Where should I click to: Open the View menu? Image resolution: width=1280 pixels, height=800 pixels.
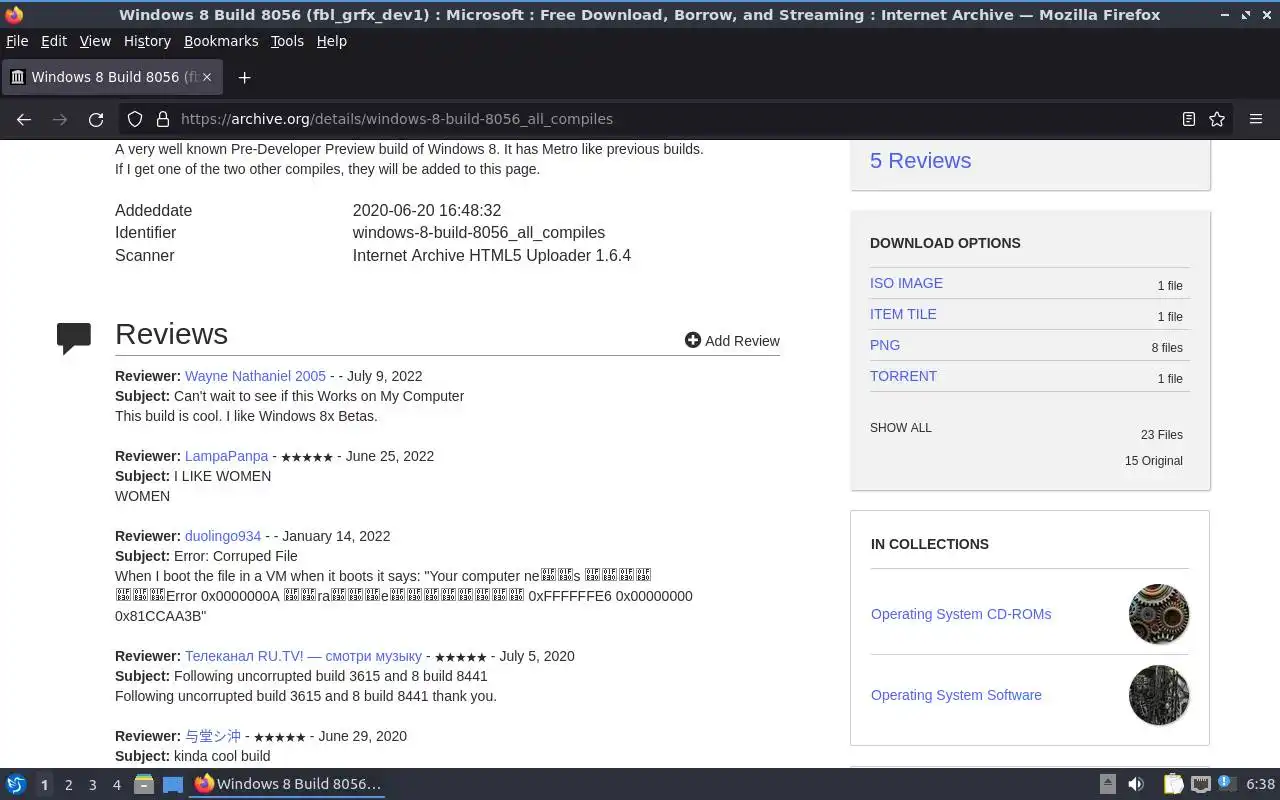tap(95, 41)
